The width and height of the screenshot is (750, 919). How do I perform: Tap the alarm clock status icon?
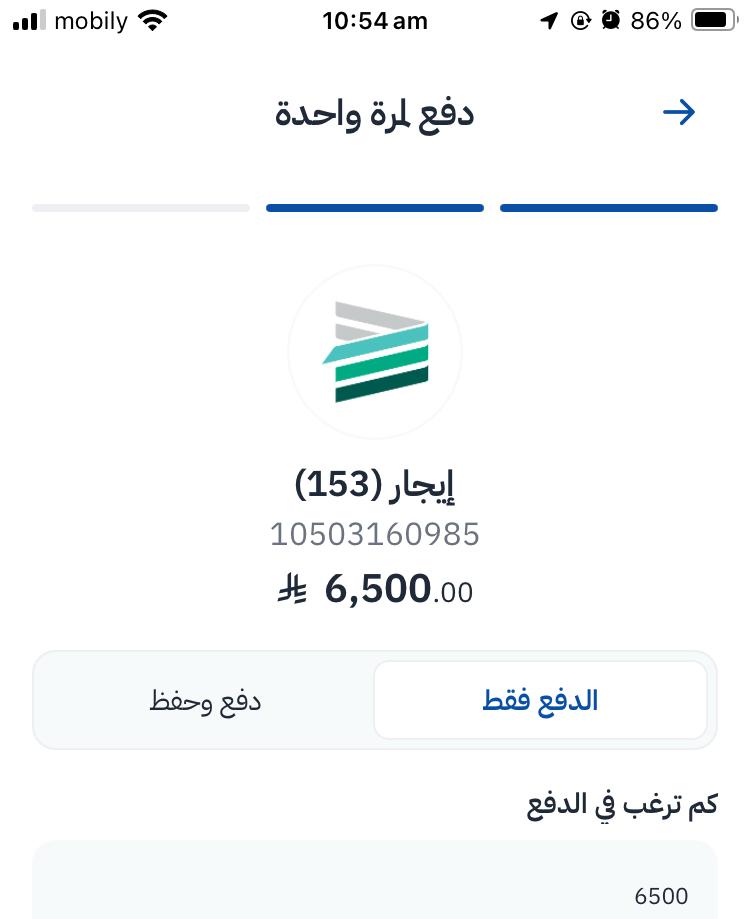pos(610,21)
